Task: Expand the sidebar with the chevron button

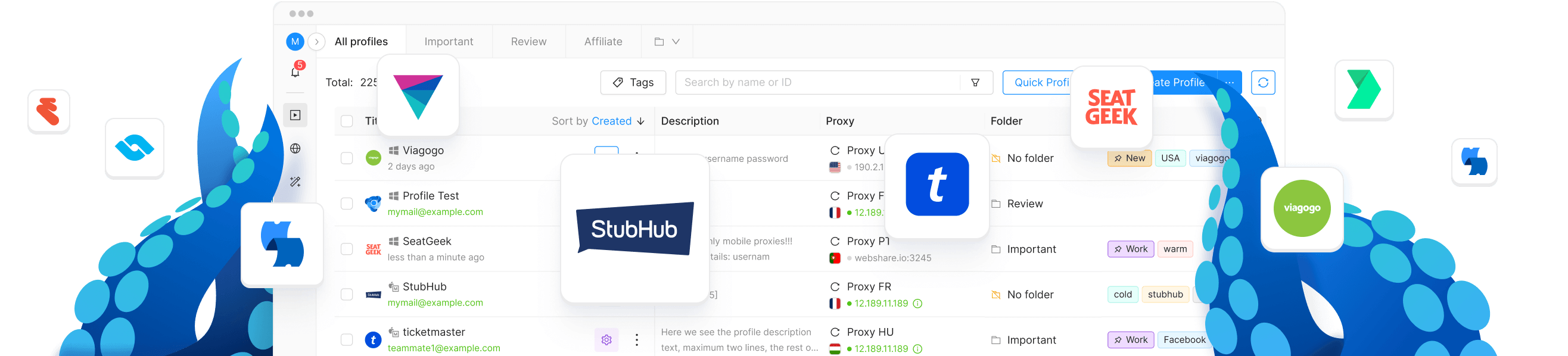Action: [x=316, y=42]
